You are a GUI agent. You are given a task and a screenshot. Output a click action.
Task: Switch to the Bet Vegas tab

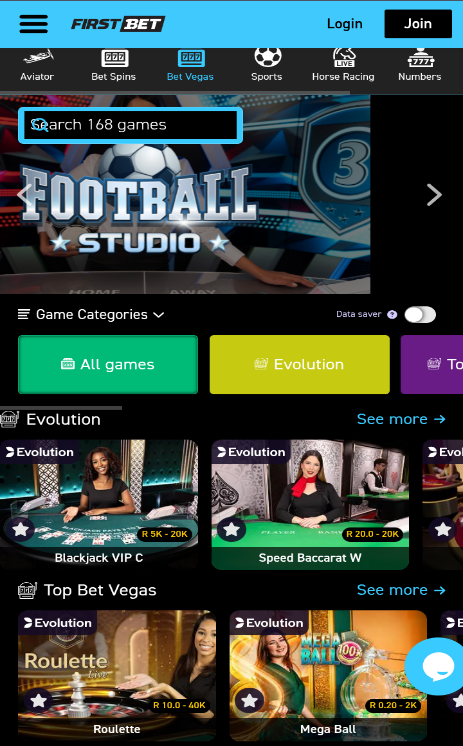[190, 65]
